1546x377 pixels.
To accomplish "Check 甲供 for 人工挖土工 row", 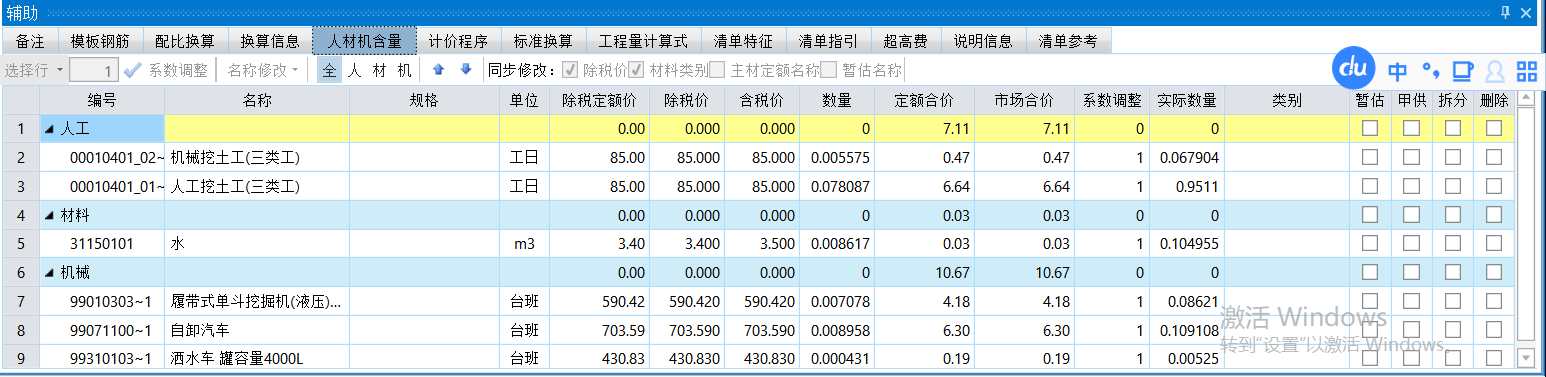I will 1411,186.
